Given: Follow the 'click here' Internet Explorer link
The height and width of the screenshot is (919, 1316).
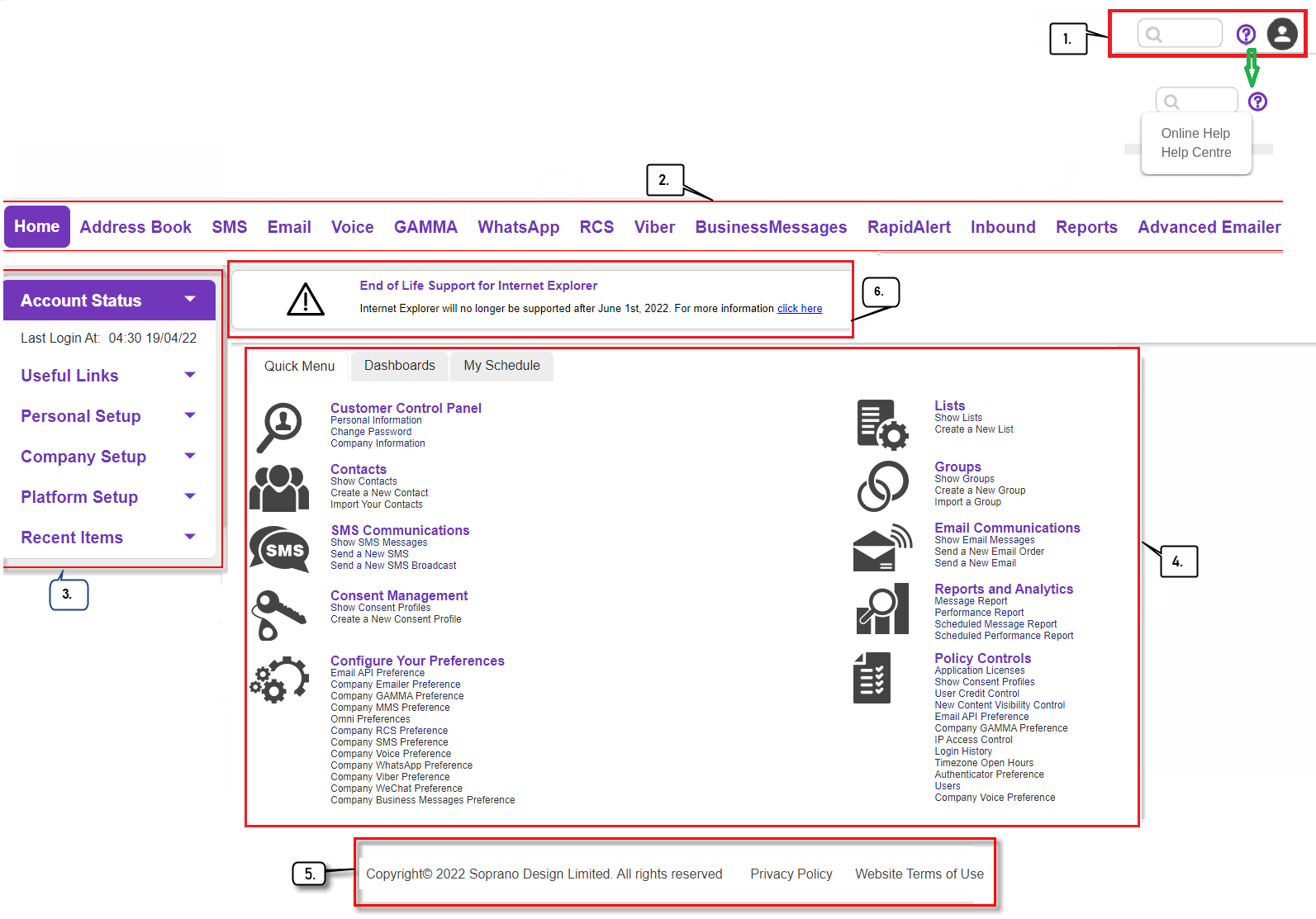Looking at the screenshot, I should click(x=799, y=309).
